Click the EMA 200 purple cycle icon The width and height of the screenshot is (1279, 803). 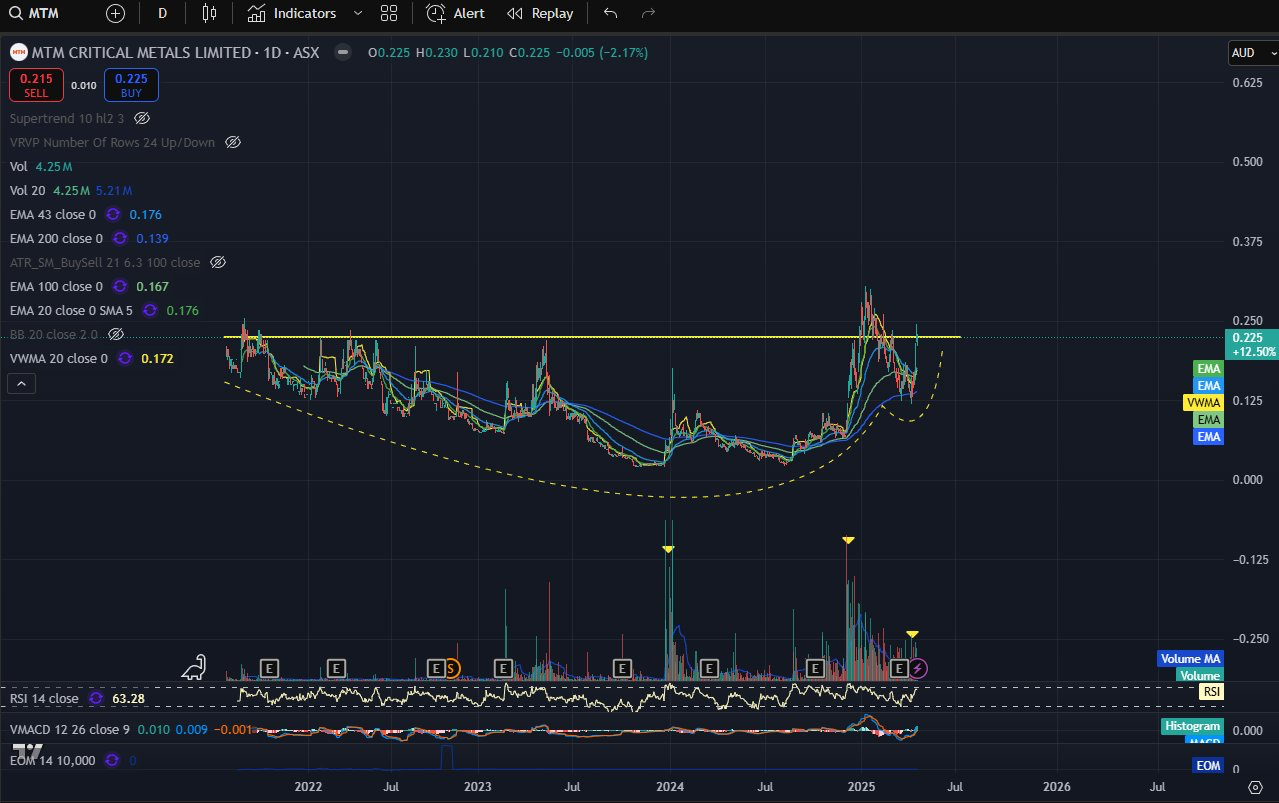tap(120, 238)
